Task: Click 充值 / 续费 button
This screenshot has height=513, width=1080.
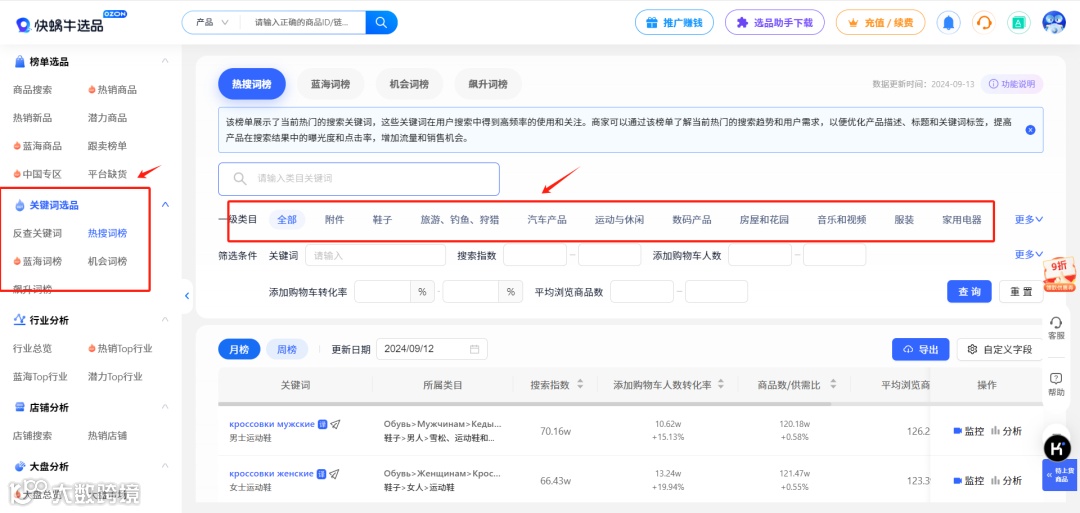Action: 881,22
